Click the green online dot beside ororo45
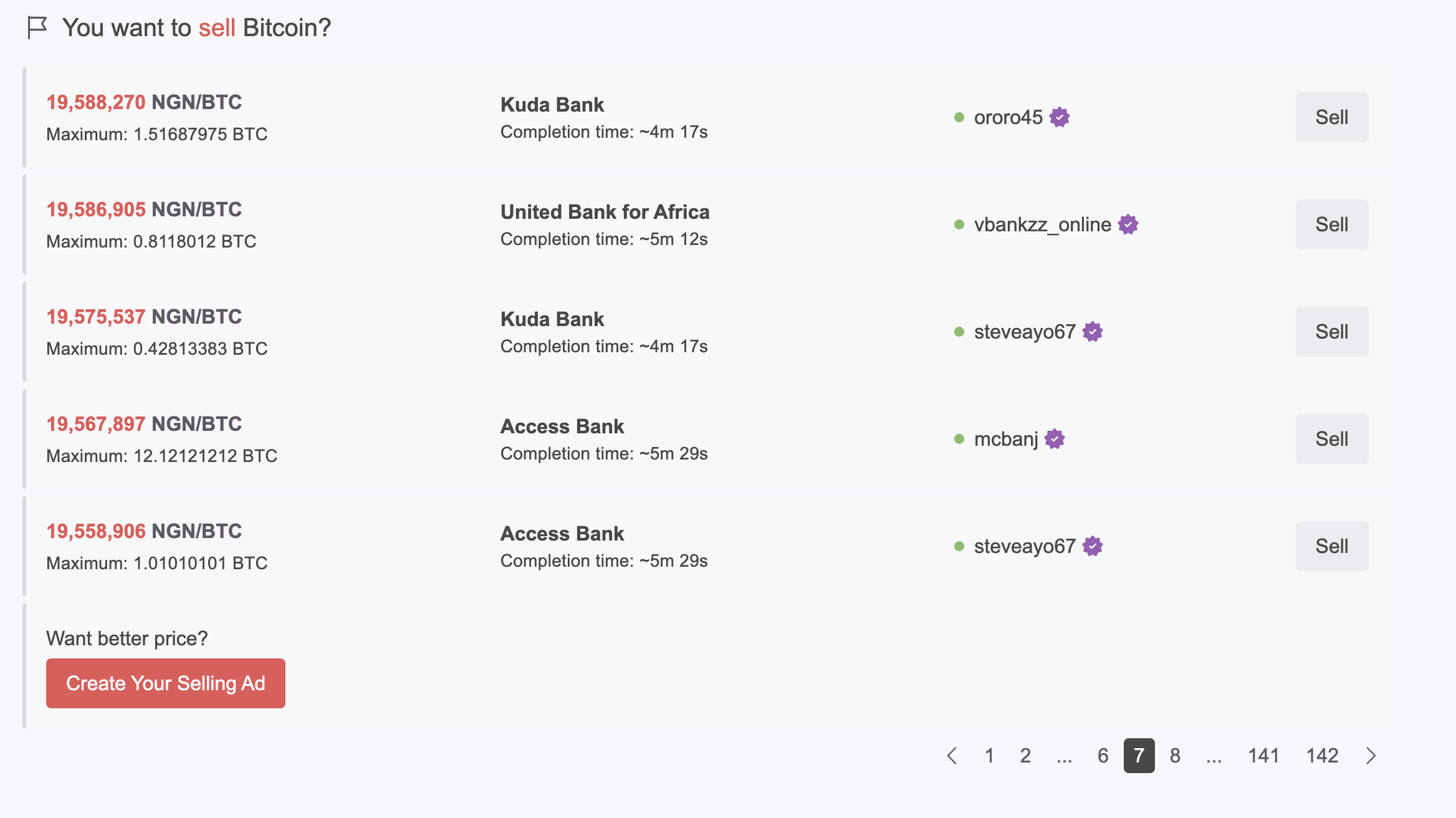 pos(959,117)
